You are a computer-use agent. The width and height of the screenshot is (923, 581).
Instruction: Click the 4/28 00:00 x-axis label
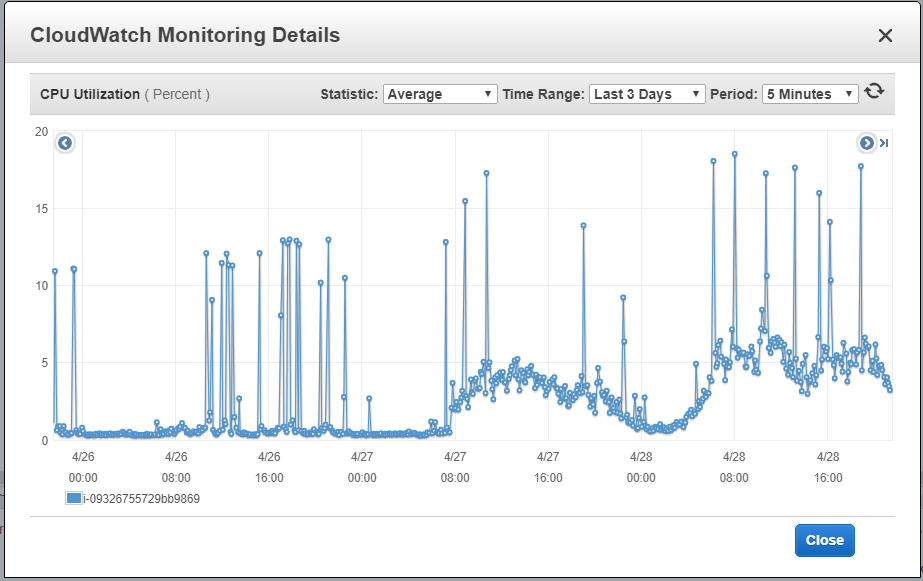pyautogui.click(x=641, y=466)
